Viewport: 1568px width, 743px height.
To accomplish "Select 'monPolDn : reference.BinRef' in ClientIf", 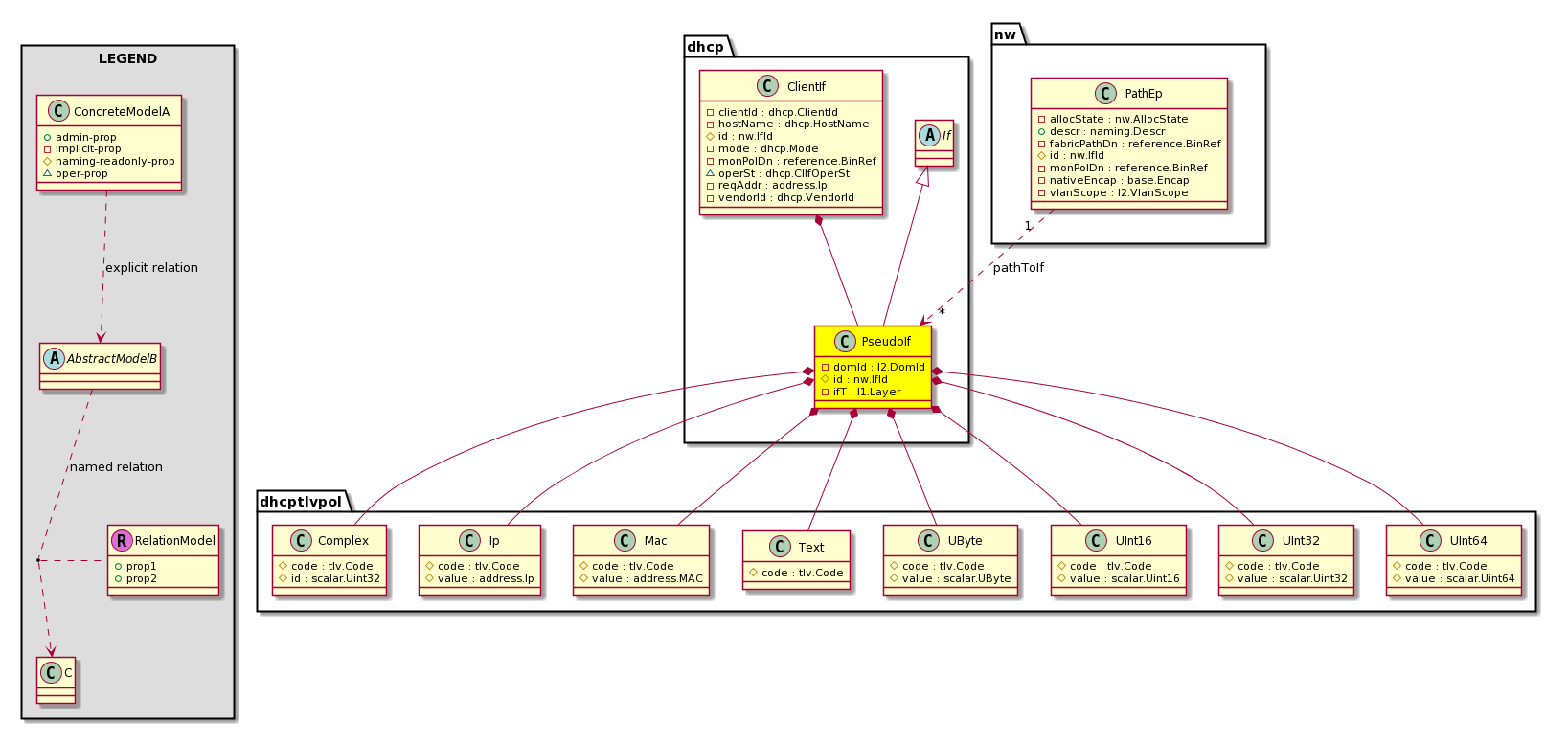I will click(797, 162).
